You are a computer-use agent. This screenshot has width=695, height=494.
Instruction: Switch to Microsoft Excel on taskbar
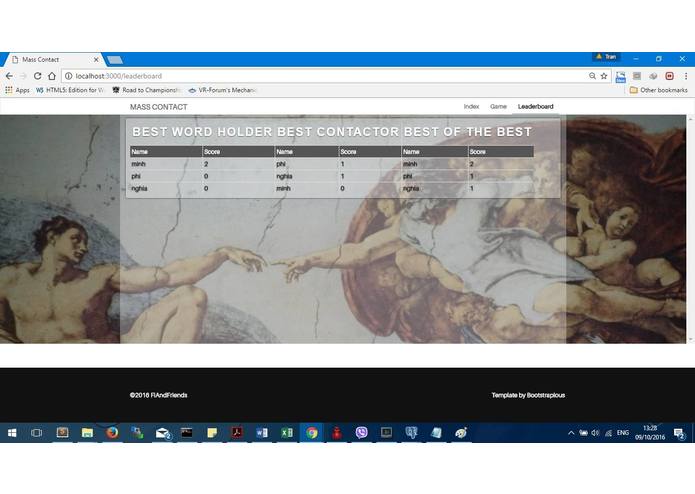287,432
